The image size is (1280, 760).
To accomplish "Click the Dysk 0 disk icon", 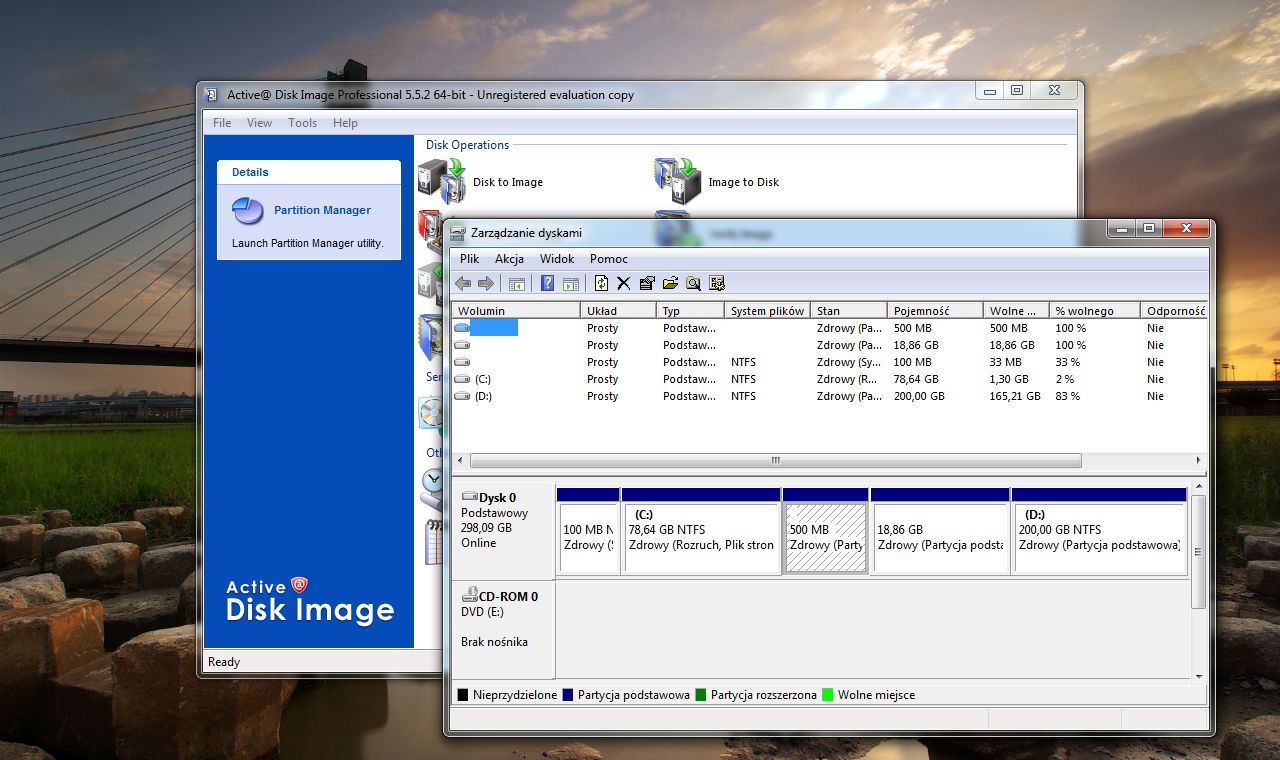I will [469, 497].
